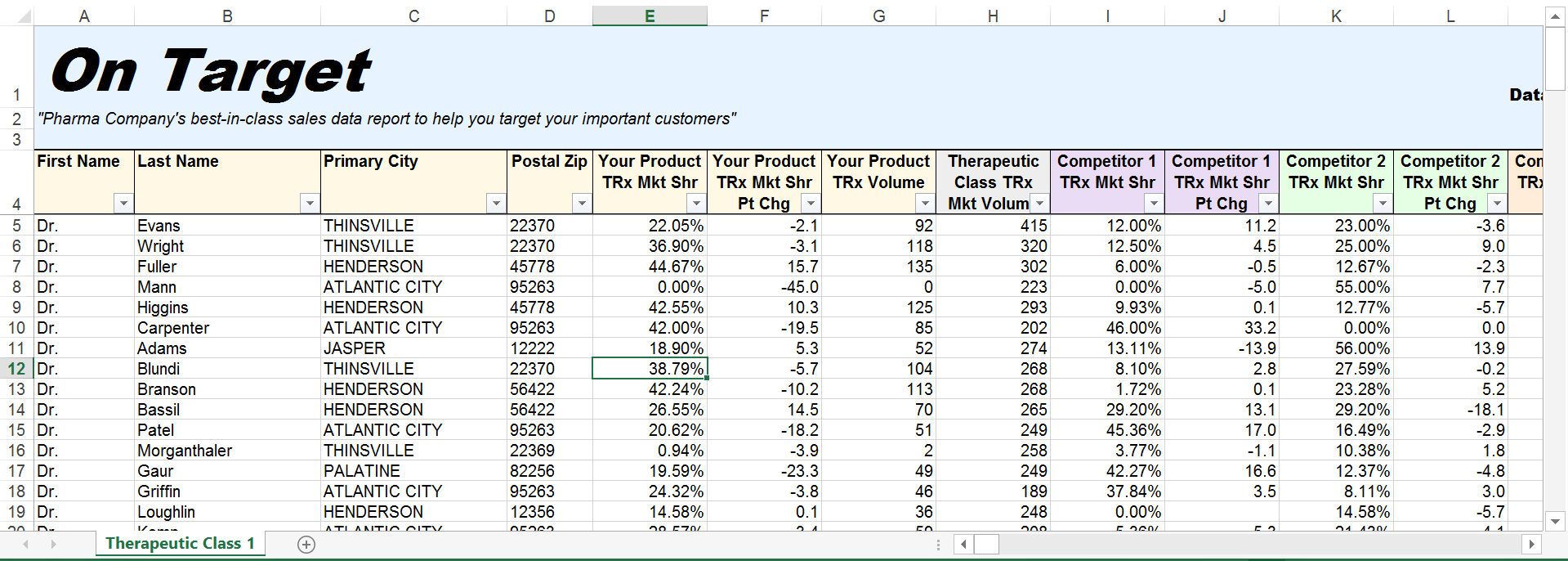Select the Therapeutic Class 1 sheet tab

[181, 544]
